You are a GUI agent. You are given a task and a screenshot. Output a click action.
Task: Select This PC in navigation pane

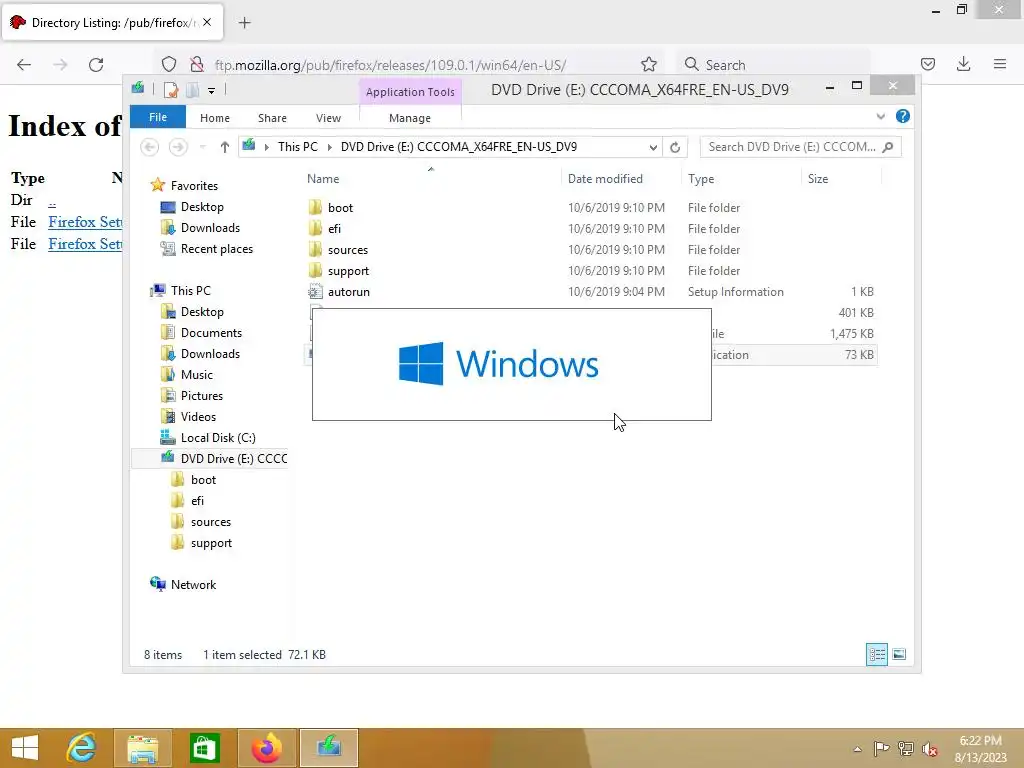(x=190, y=291)
